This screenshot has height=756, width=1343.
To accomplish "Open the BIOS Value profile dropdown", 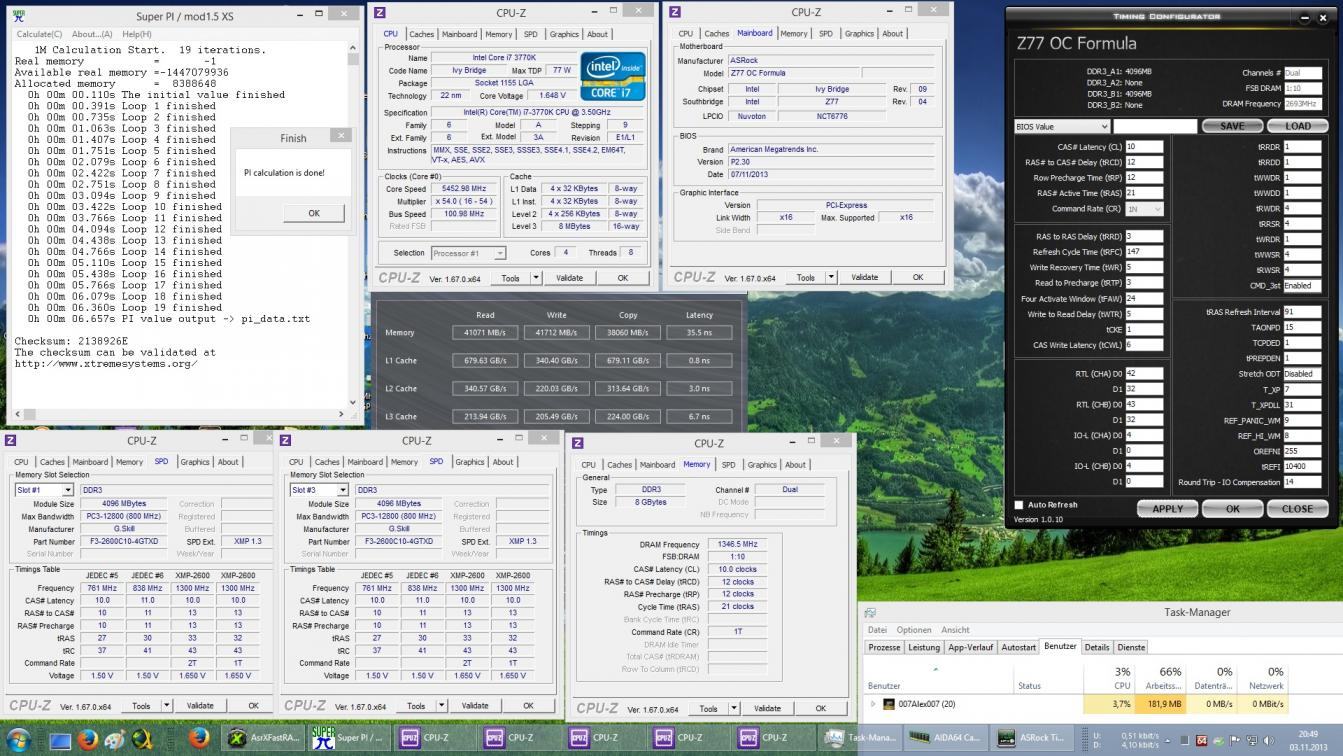I will pyautogui.click(x=1061, y=126).
